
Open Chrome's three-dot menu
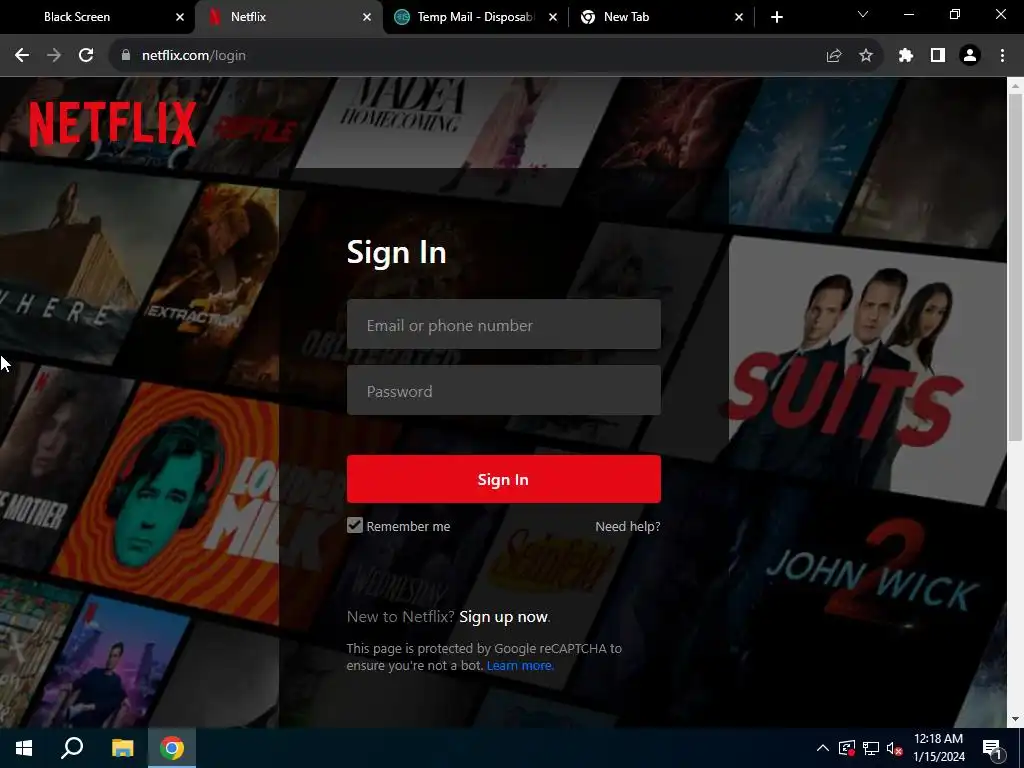(x=1002, y=56)
